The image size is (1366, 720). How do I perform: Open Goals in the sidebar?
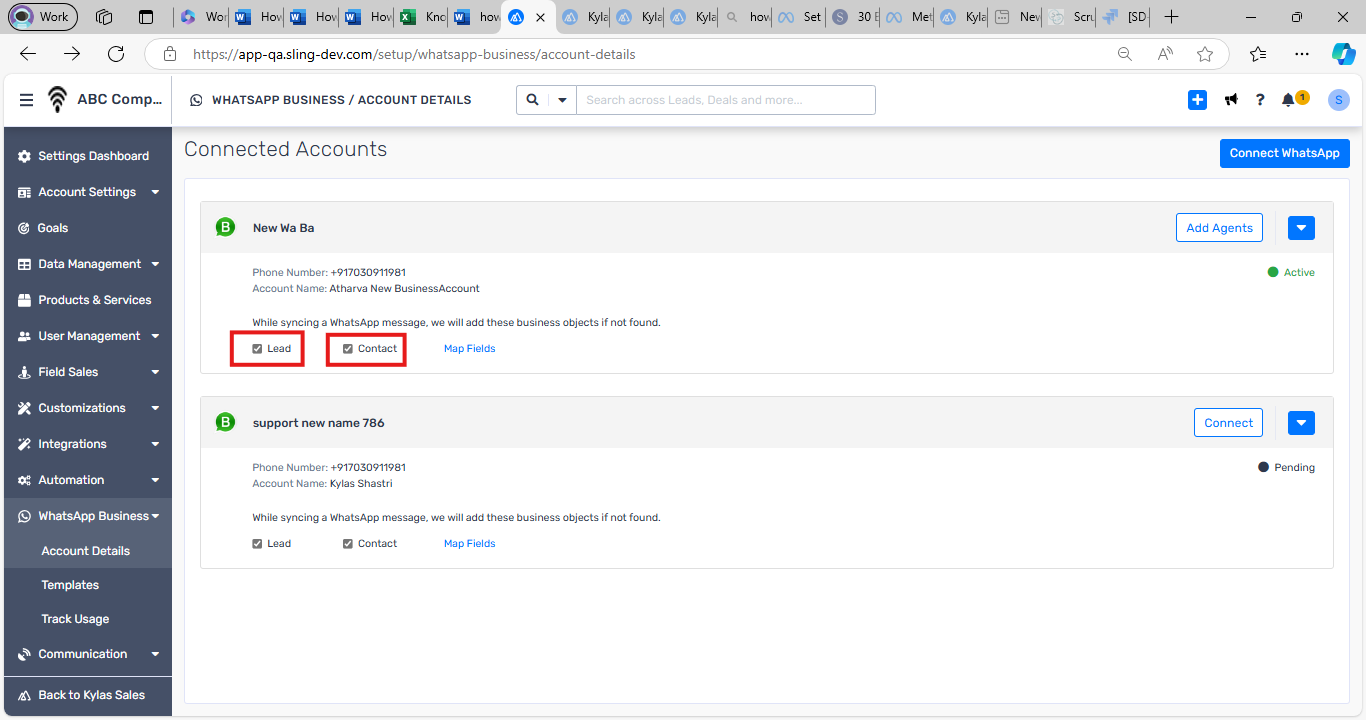coord(88,228)
